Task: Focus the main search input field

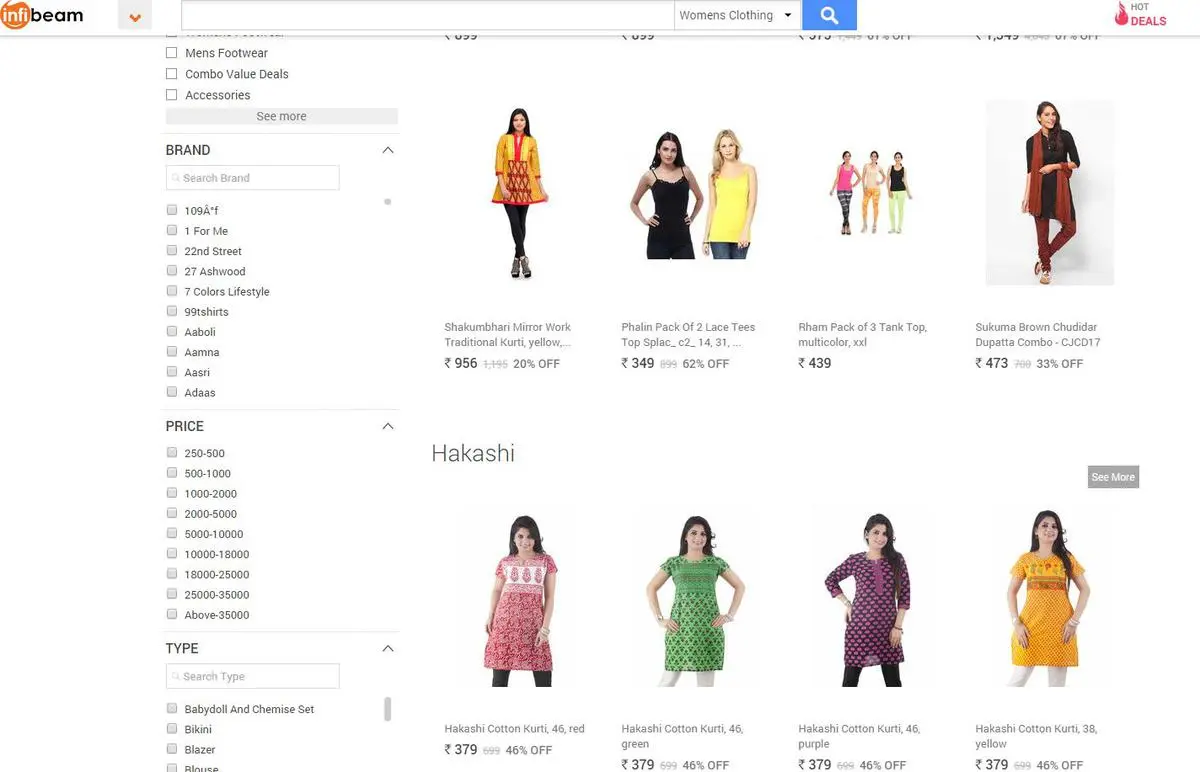Action: 428,15
